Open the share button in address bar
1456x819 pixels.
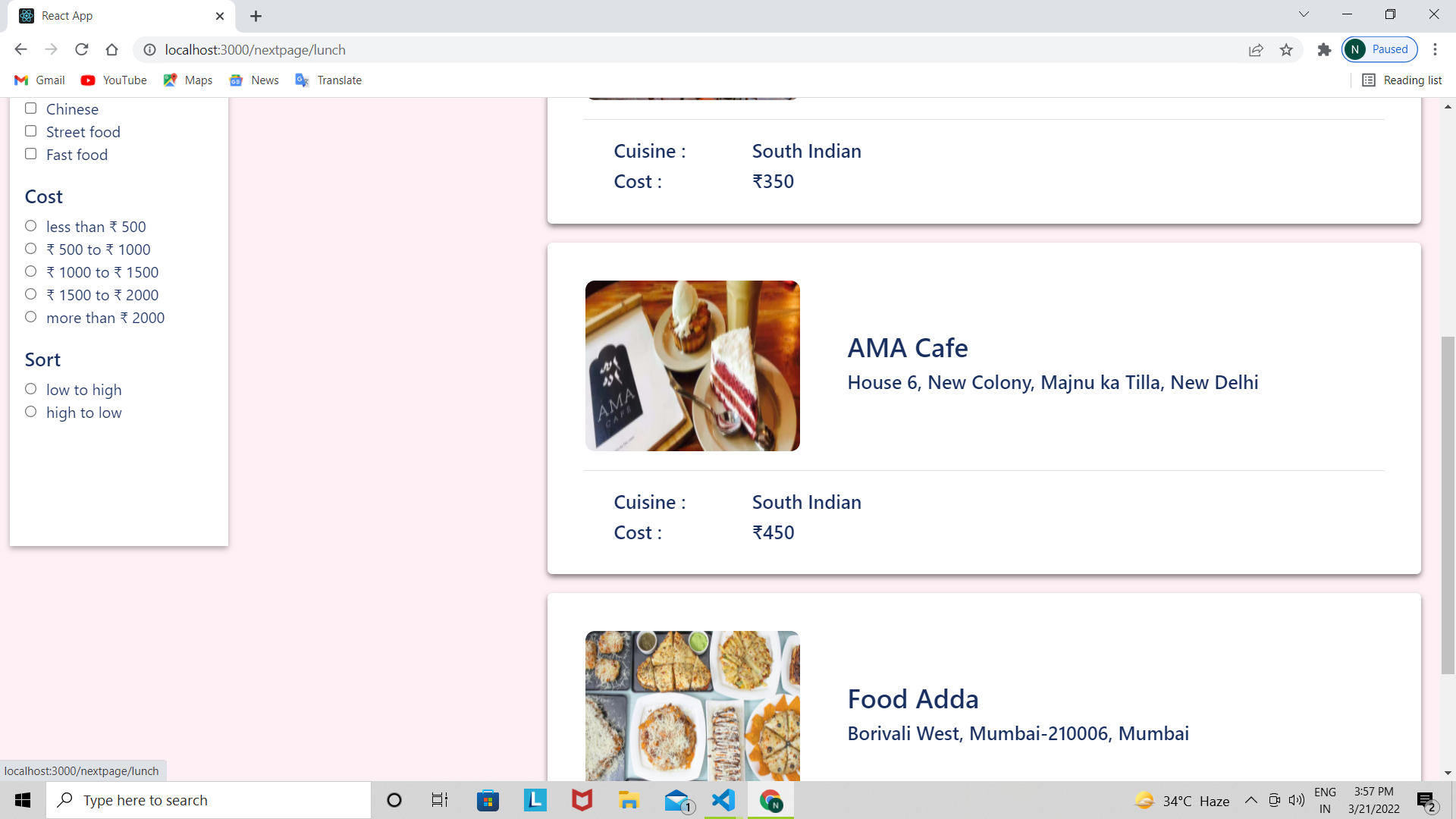point(1256,49)
